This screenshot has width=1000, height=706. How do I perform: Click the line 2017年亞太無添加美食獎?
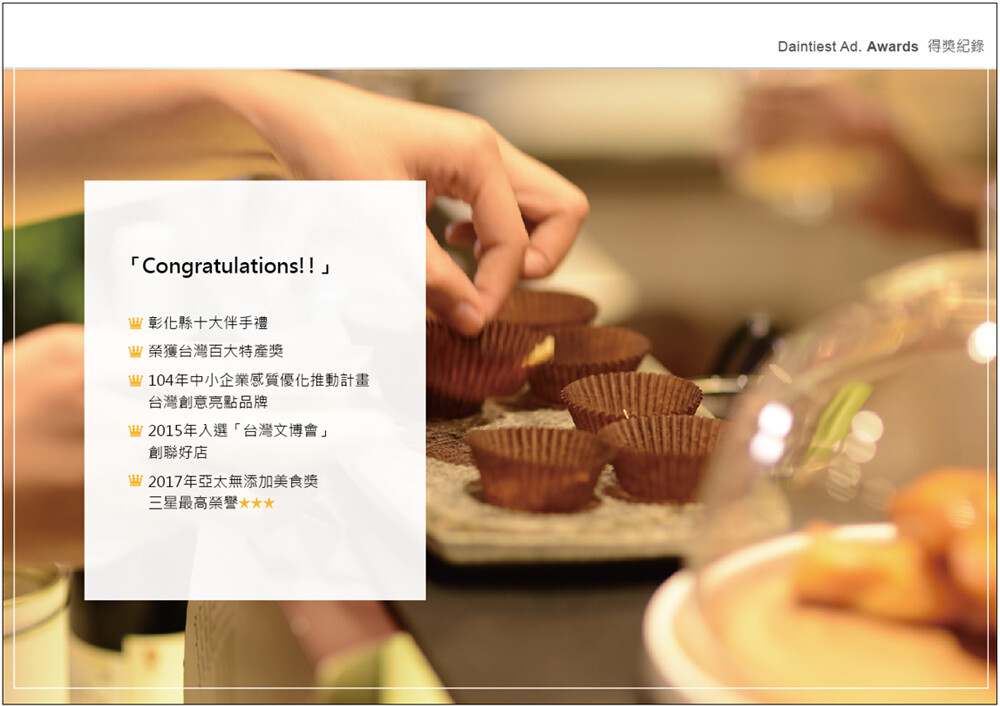click(233, 482)
